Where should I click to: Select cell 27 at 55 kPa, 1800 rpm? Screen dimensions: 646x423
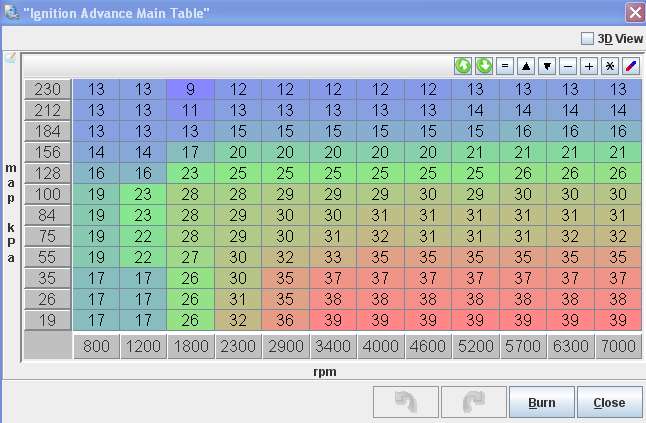(190, 257)
